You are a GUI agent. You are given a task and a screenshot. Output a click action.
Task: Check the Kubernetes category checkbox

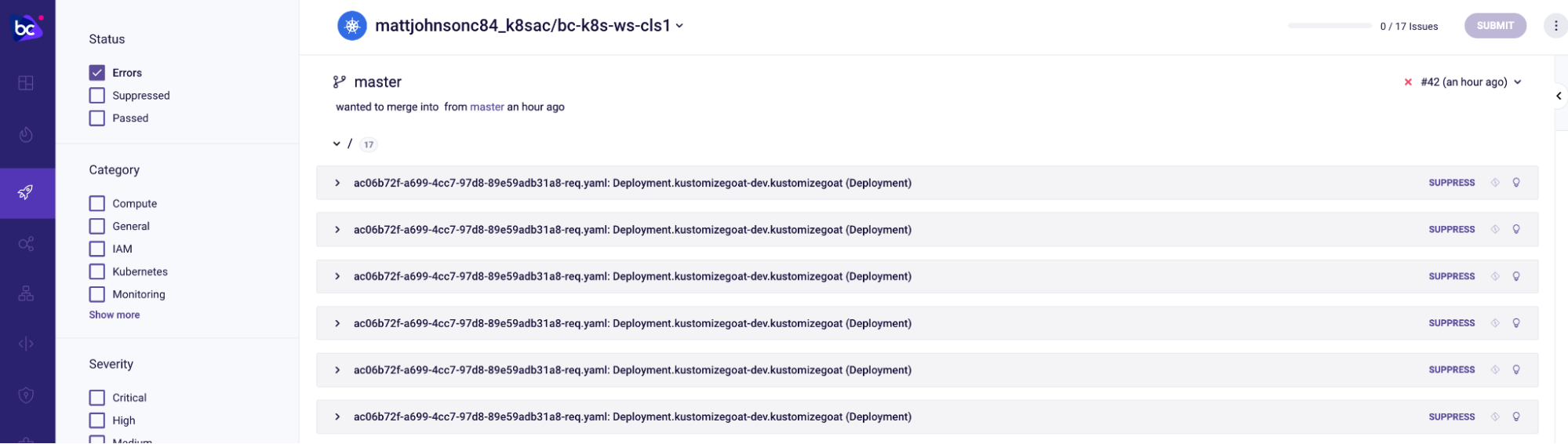[x=97, y=272]
